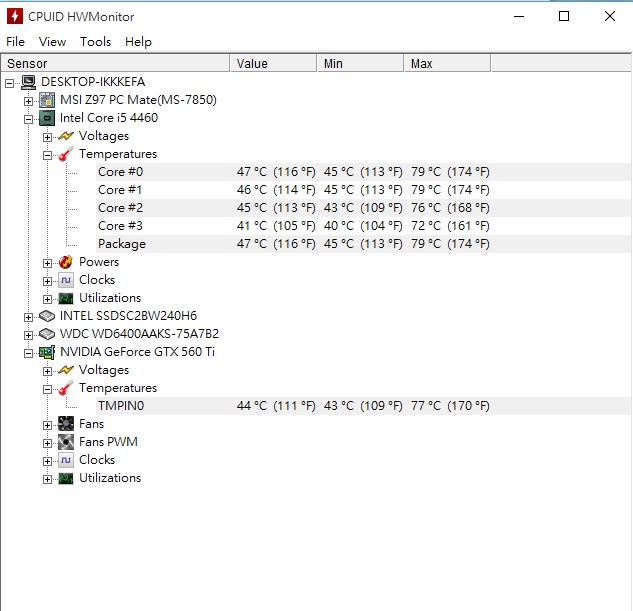This screenshot has height=611, width=633.
Task: Expand the CPU Voltages node
Action: click(x=47, y=137)
